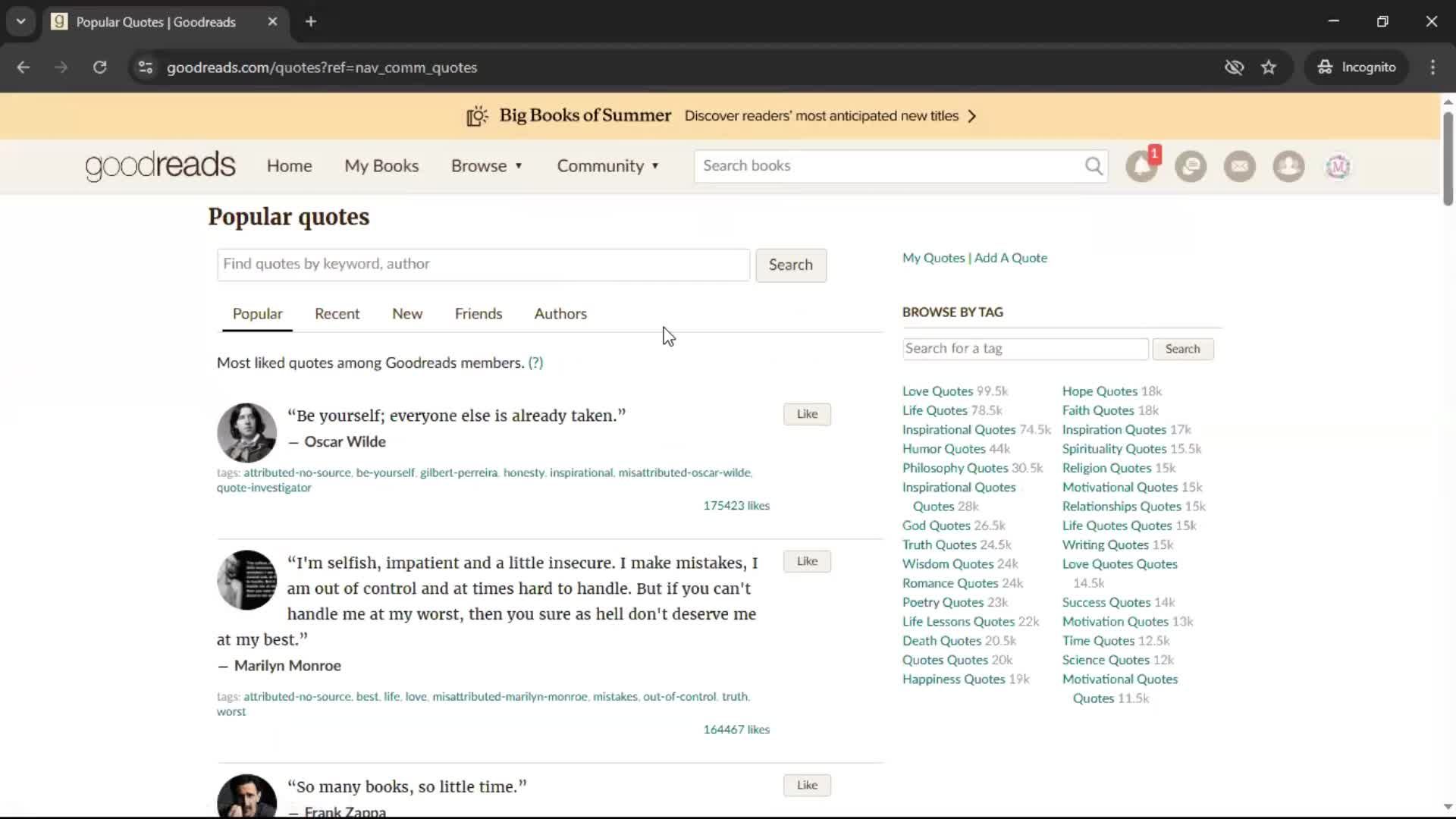Screen dimensions: 1456x819
Task: Click the Search button for tags
Action: 1183,349
